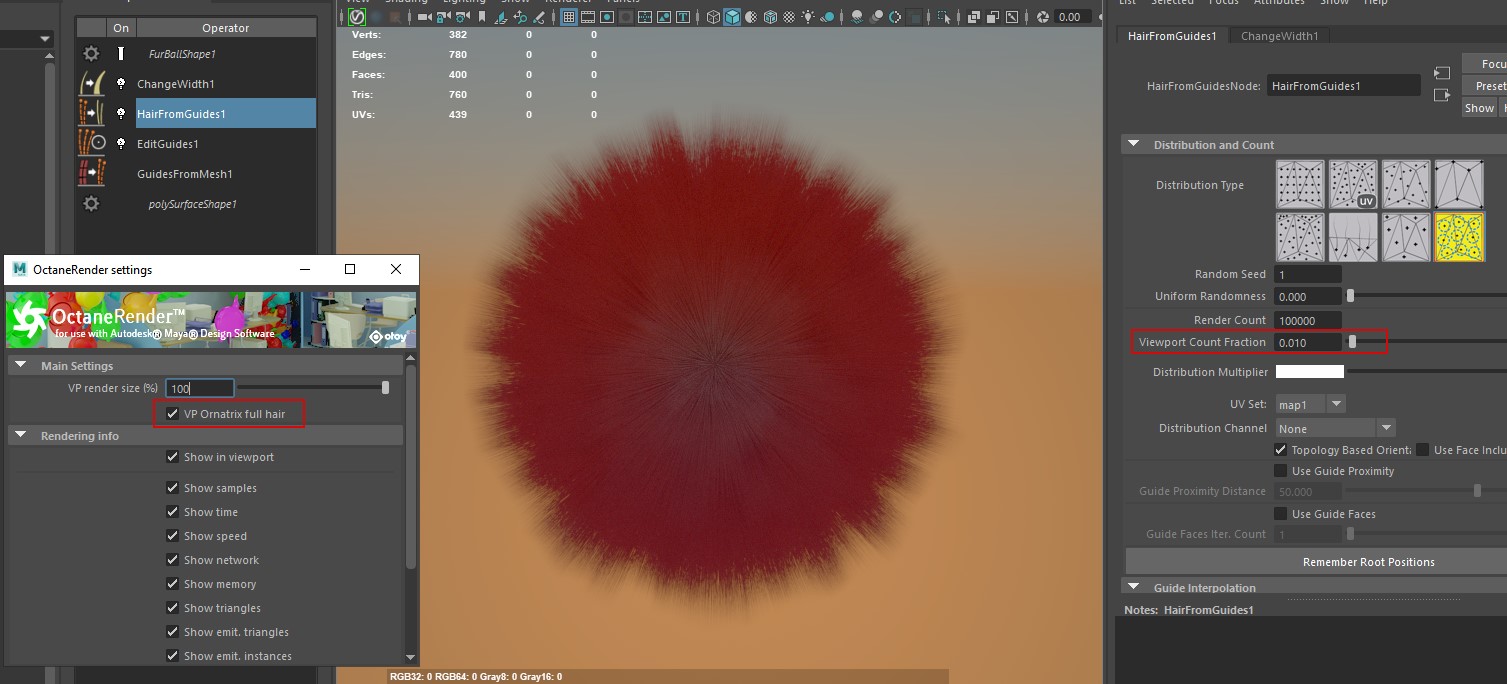Viewport: 1507px width, 684px height.
Task: Toggle the Show triangles checkbox
Action: pos(173,608)
